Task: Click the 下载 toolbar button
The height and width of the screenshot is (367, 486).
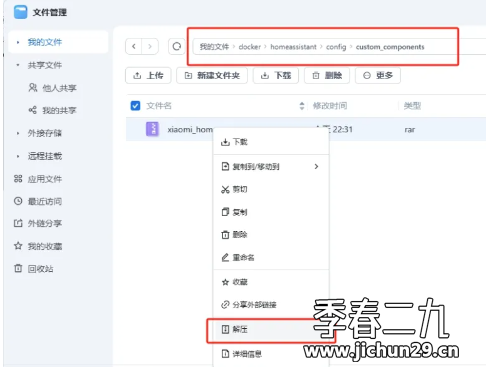Action: click(x=276, y=76)
